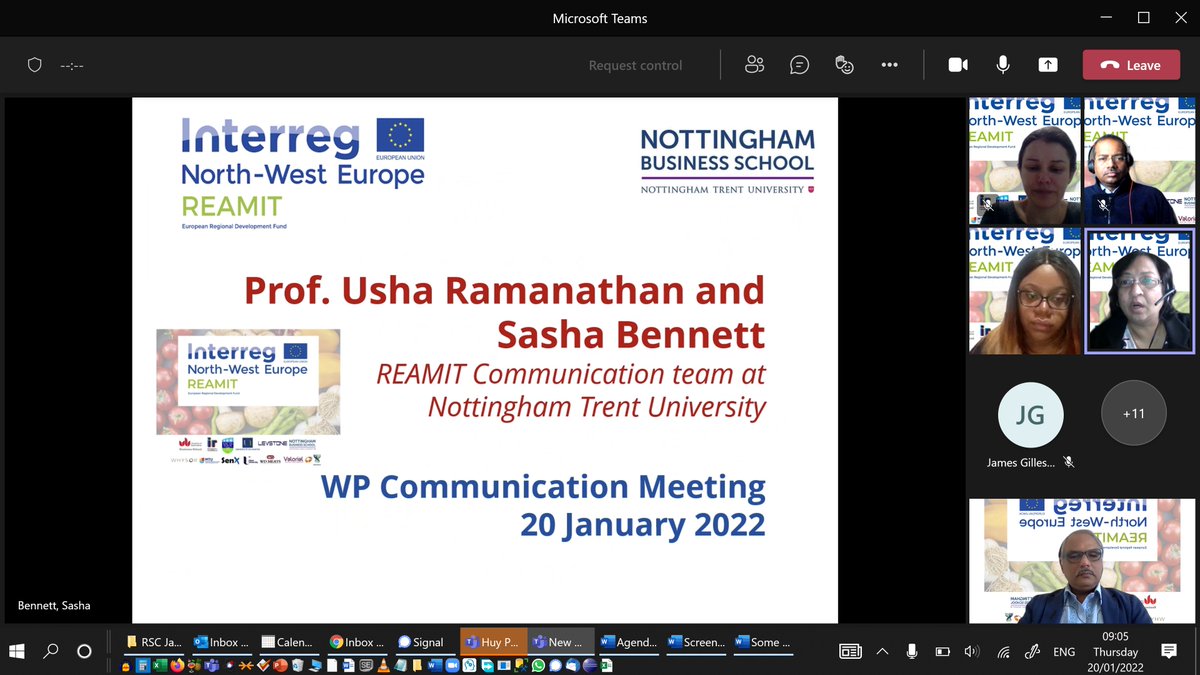The height and width of the screenshot is (675, 1200).
Task: Launch Firefox from the quick launch row
Action: [x=177, y=666]
